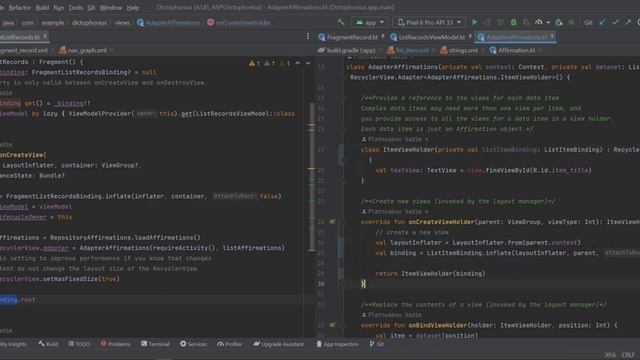Open the Terminal tool window

click(155, 344)
